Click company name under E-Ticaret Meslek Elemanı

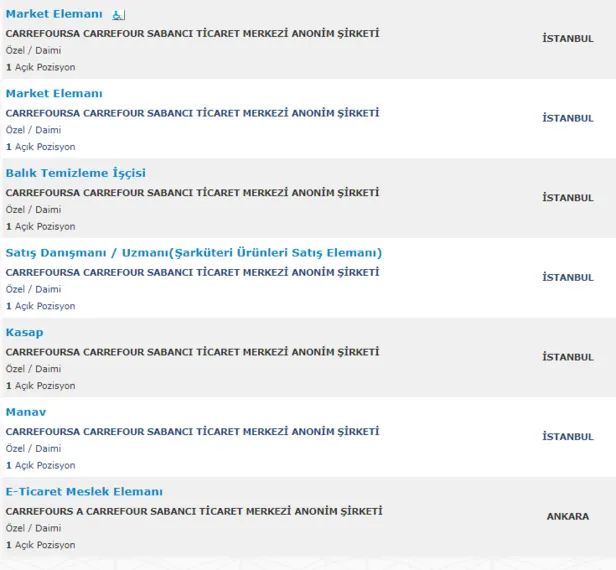(x=194, y=511)
